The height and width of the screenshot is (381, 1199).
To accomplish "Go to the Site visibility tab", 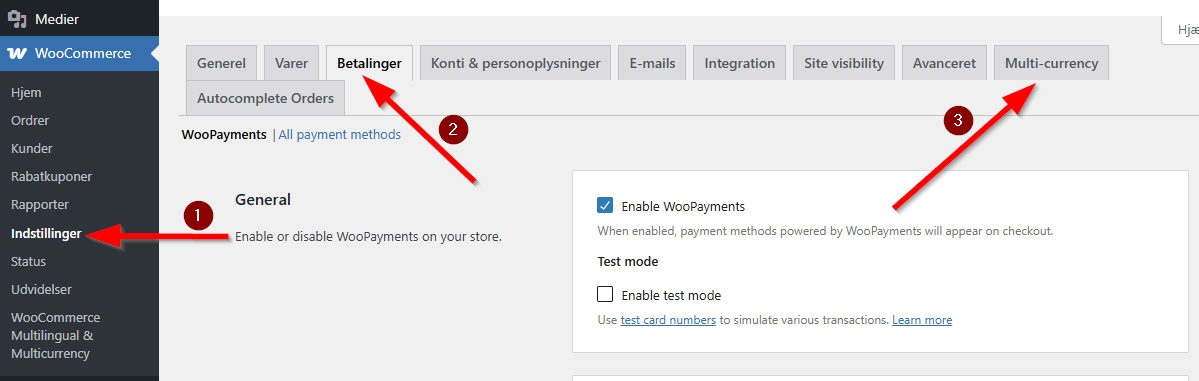I will pos(843,64).
